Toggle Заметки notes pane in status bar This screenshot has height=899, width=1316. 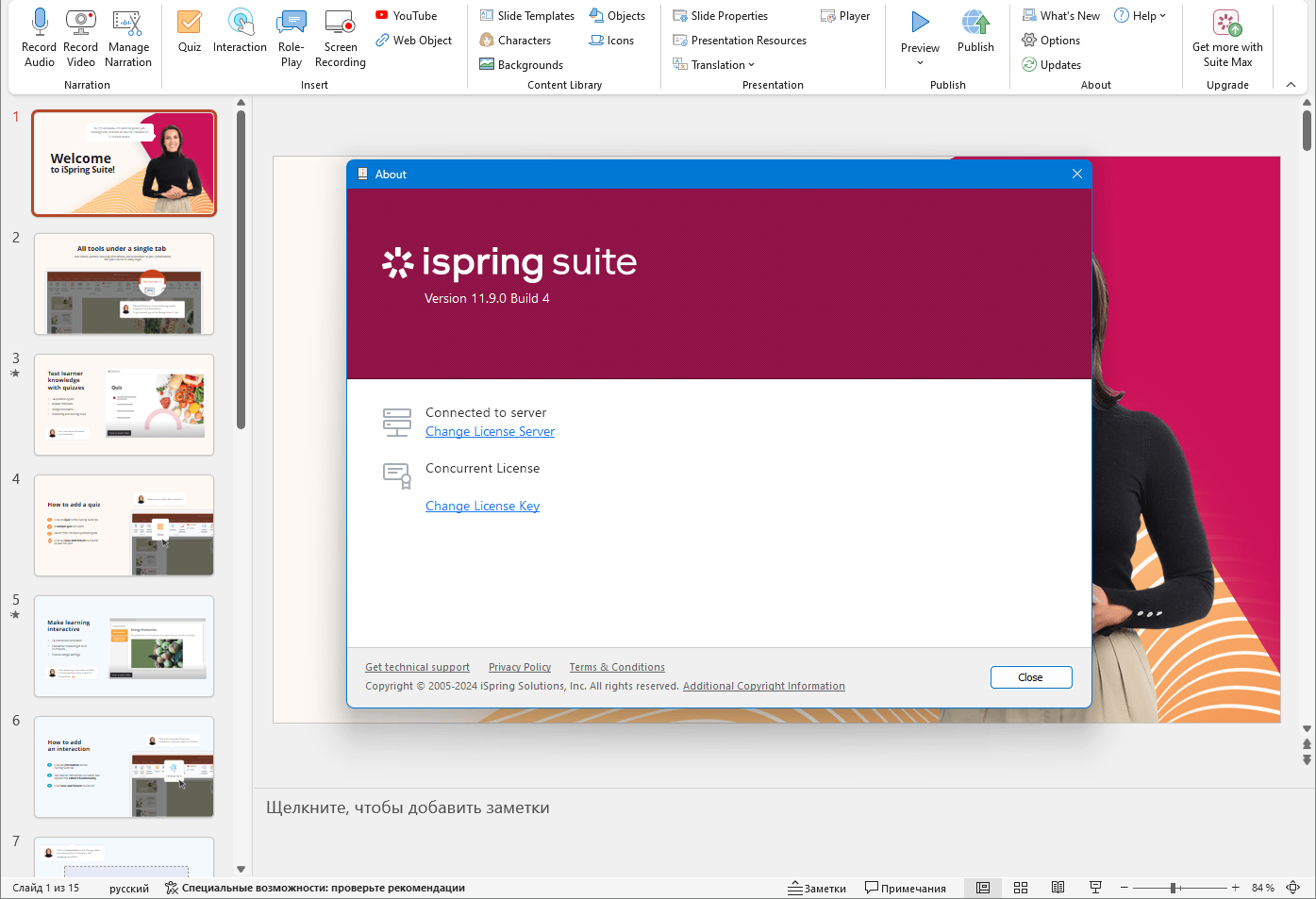click(818, 888)
